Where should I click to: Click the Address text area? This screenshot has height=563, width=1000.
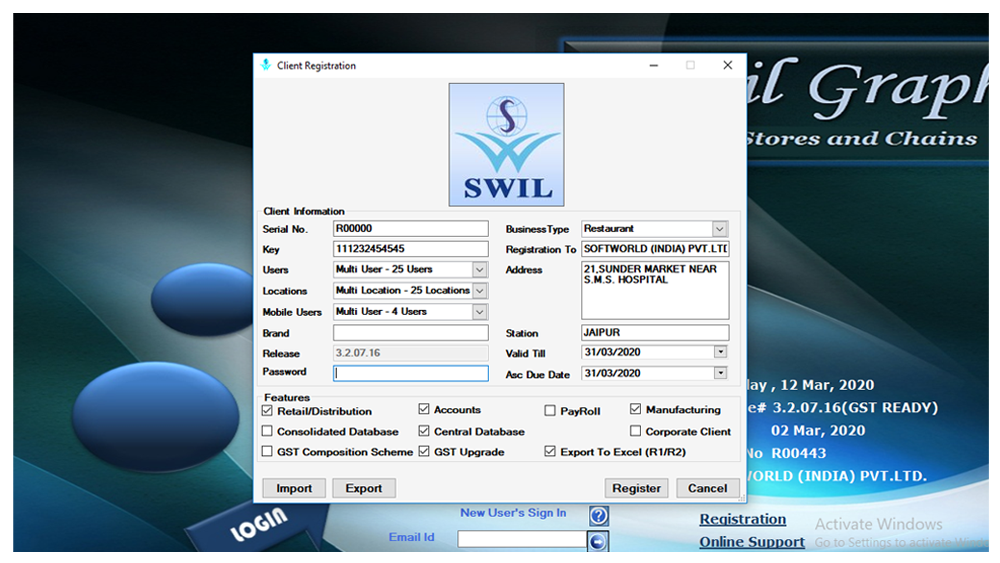(x=655, y=290)
